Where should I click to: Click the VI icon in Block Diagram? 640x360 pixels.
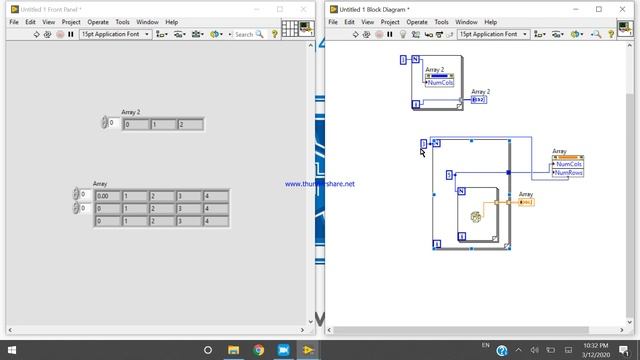(x=625, y=29)
